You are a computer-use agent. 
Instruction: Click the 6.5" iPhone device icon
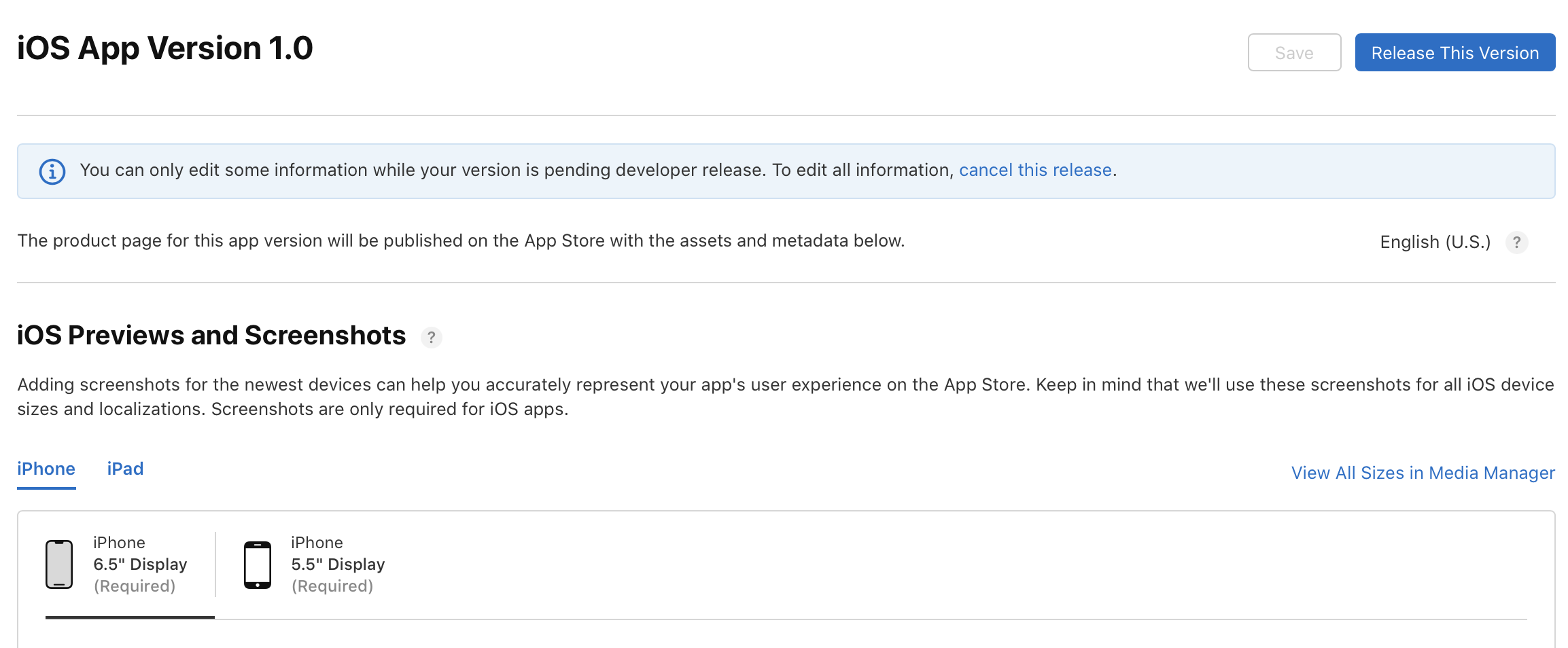point(59,564)
